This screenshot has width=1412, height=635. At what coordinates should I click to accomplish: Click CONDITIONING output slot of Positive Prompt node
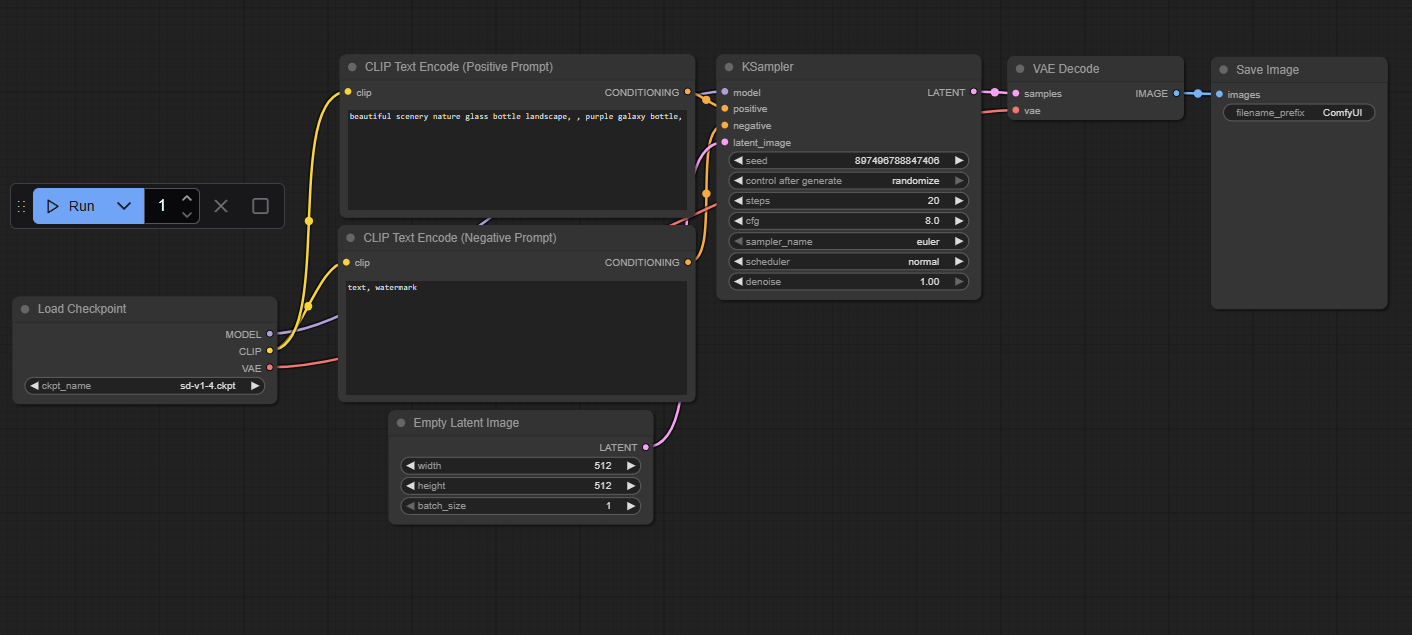coord(687,92)
